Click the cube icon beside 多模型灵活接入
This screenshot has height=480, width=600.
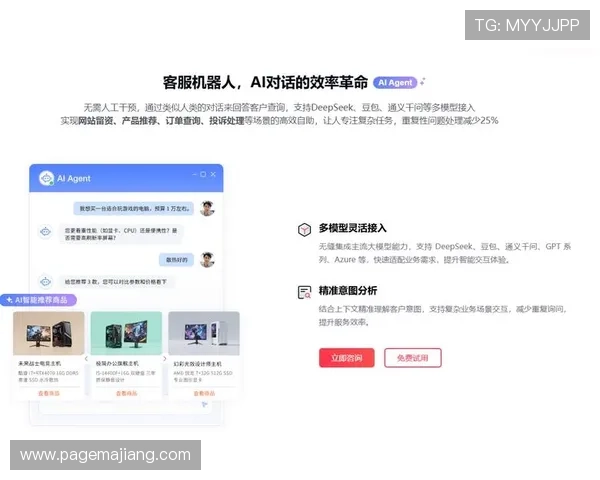(305, 230)
